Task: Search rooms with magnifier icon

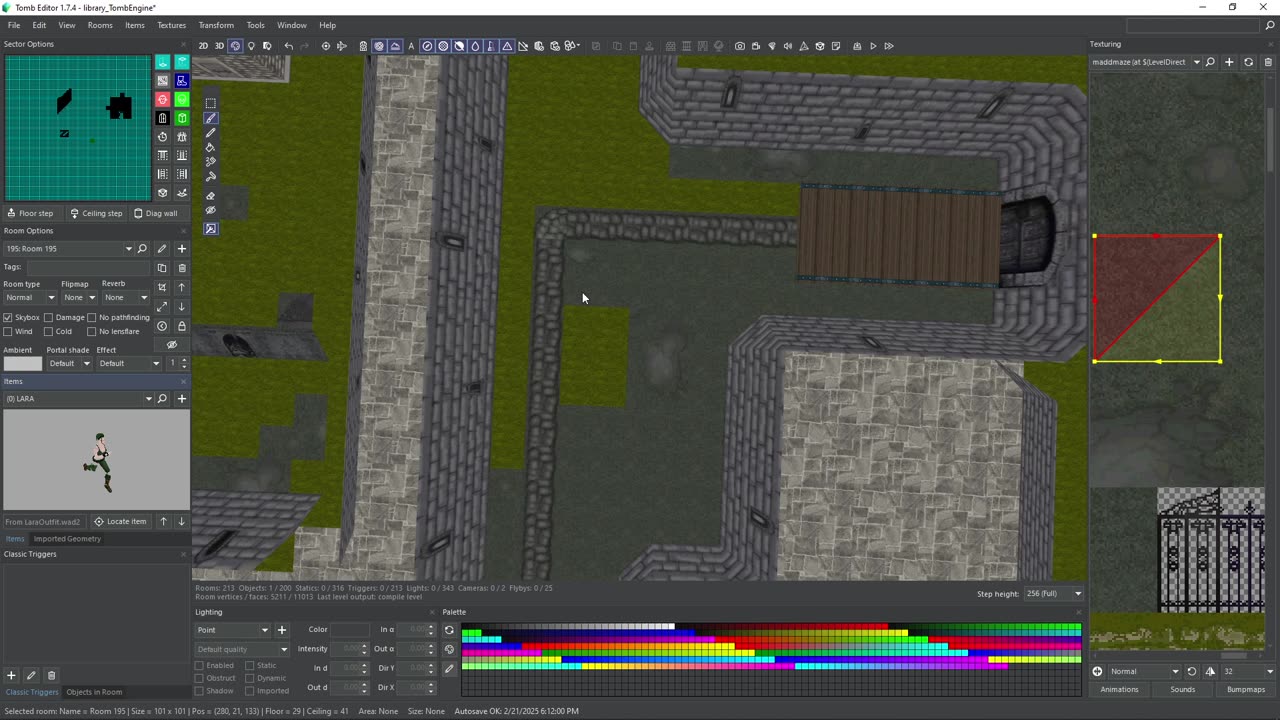Action: point(142,248)
